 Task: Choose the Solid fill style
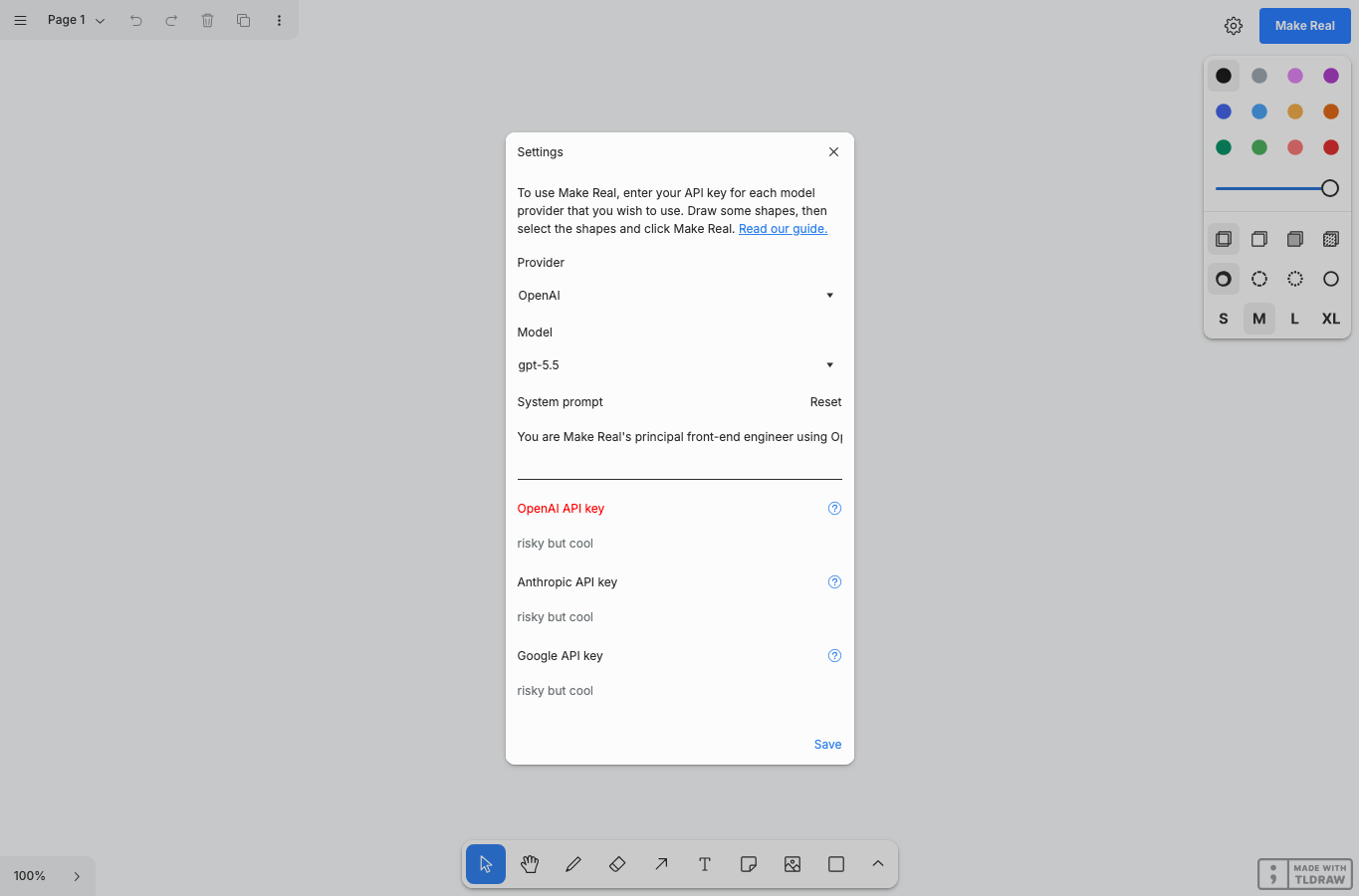(1295, 239)
